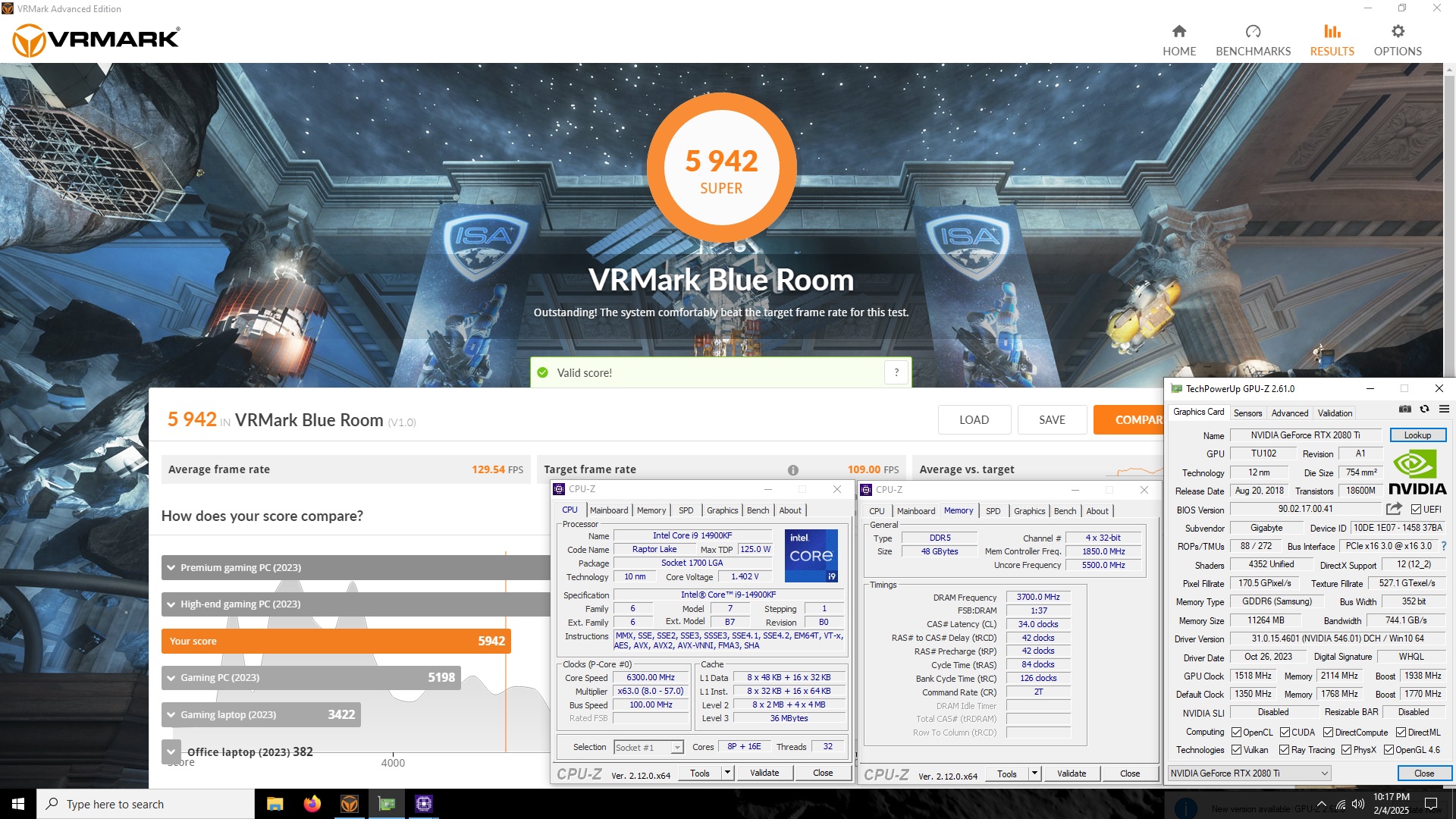Switch to Validation tab in GPU-Z

coord(1335,413)
